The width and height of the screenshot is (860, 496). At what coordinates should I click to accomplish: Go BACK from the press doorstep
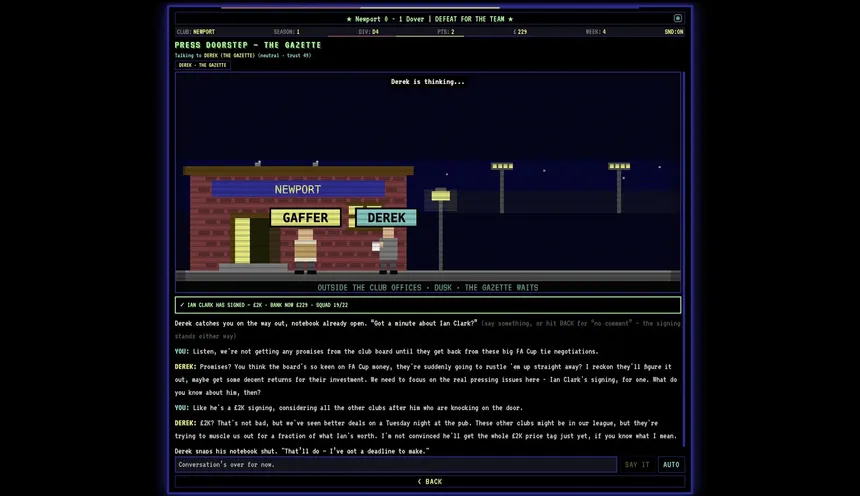tap(430, 482)
